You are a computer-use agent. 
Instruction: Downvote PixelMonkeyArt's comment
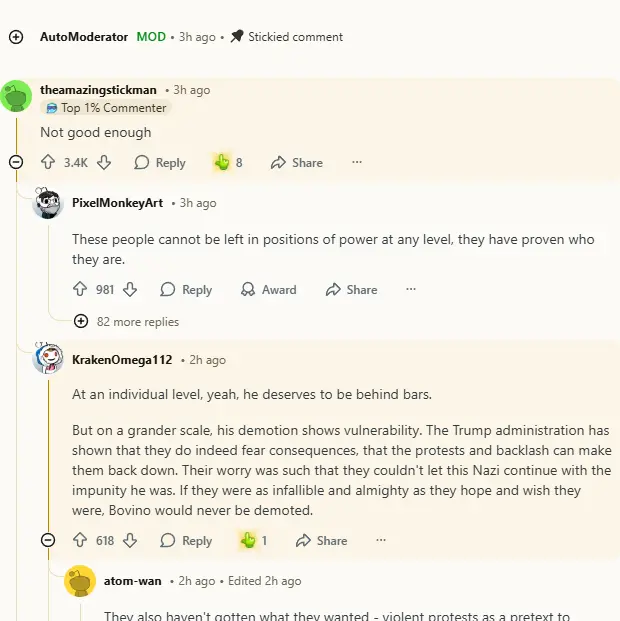(x=130, y=289)
